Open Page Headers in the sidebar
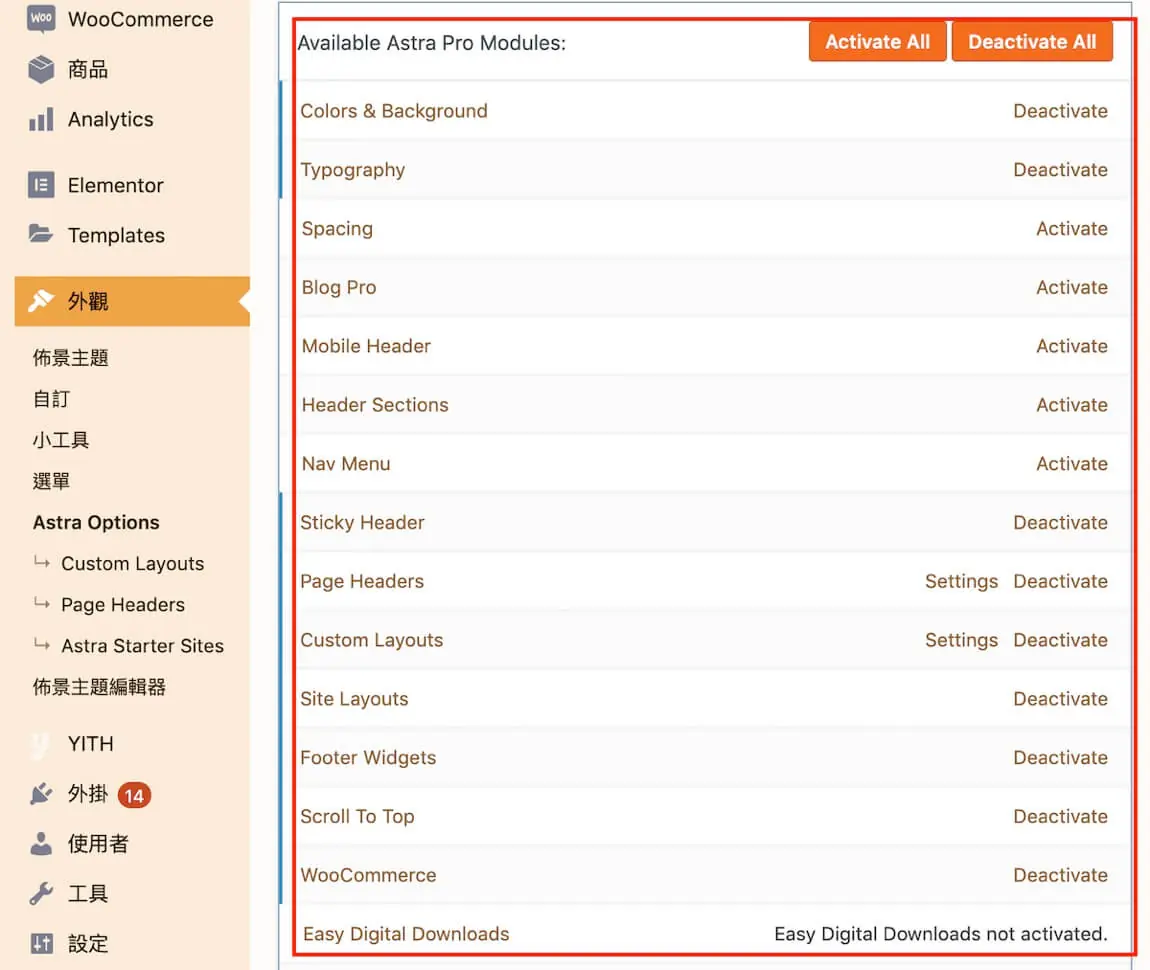1150x970 pixels. tap(123, 604)
